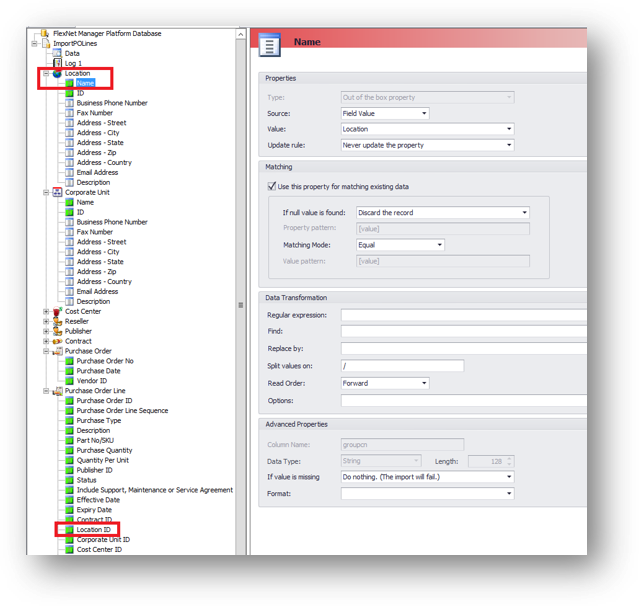The height and width of the screenshot is (607, 639).
Task: Click the green icon beside Vendor ID
Action: click(69, 381)
